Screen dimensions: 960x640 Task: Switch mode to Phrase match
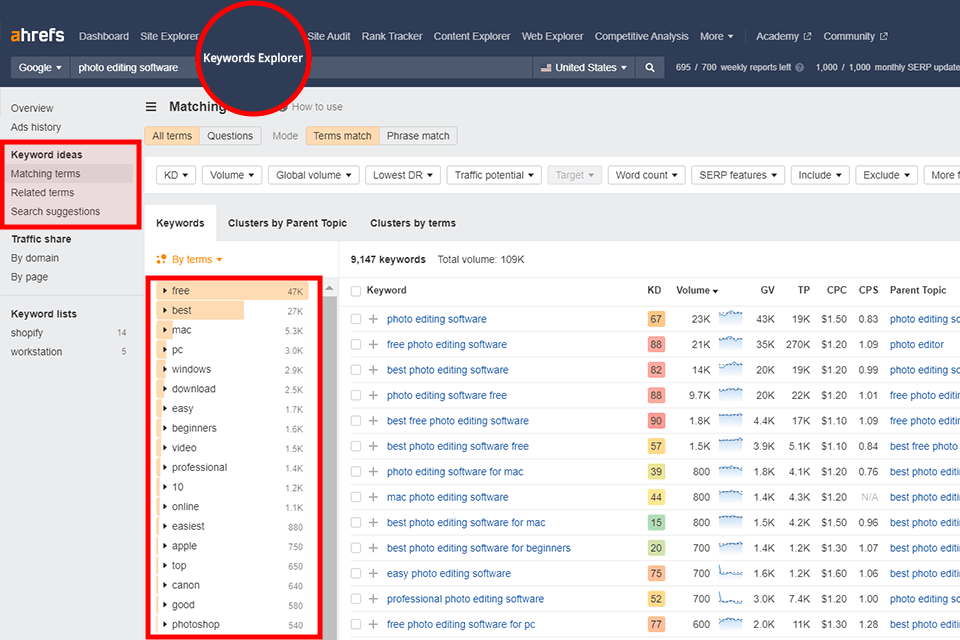click(418, 136)
